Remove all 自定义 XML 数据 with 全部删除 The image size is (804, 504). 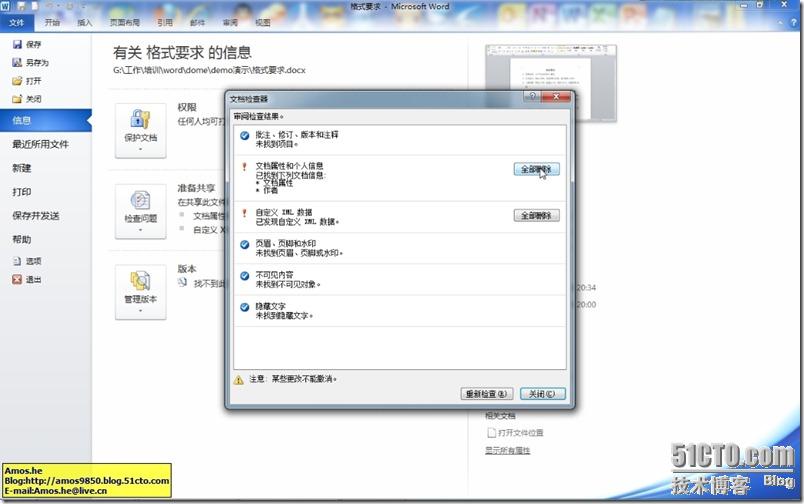pyautogui.click(x=536, y=215)
